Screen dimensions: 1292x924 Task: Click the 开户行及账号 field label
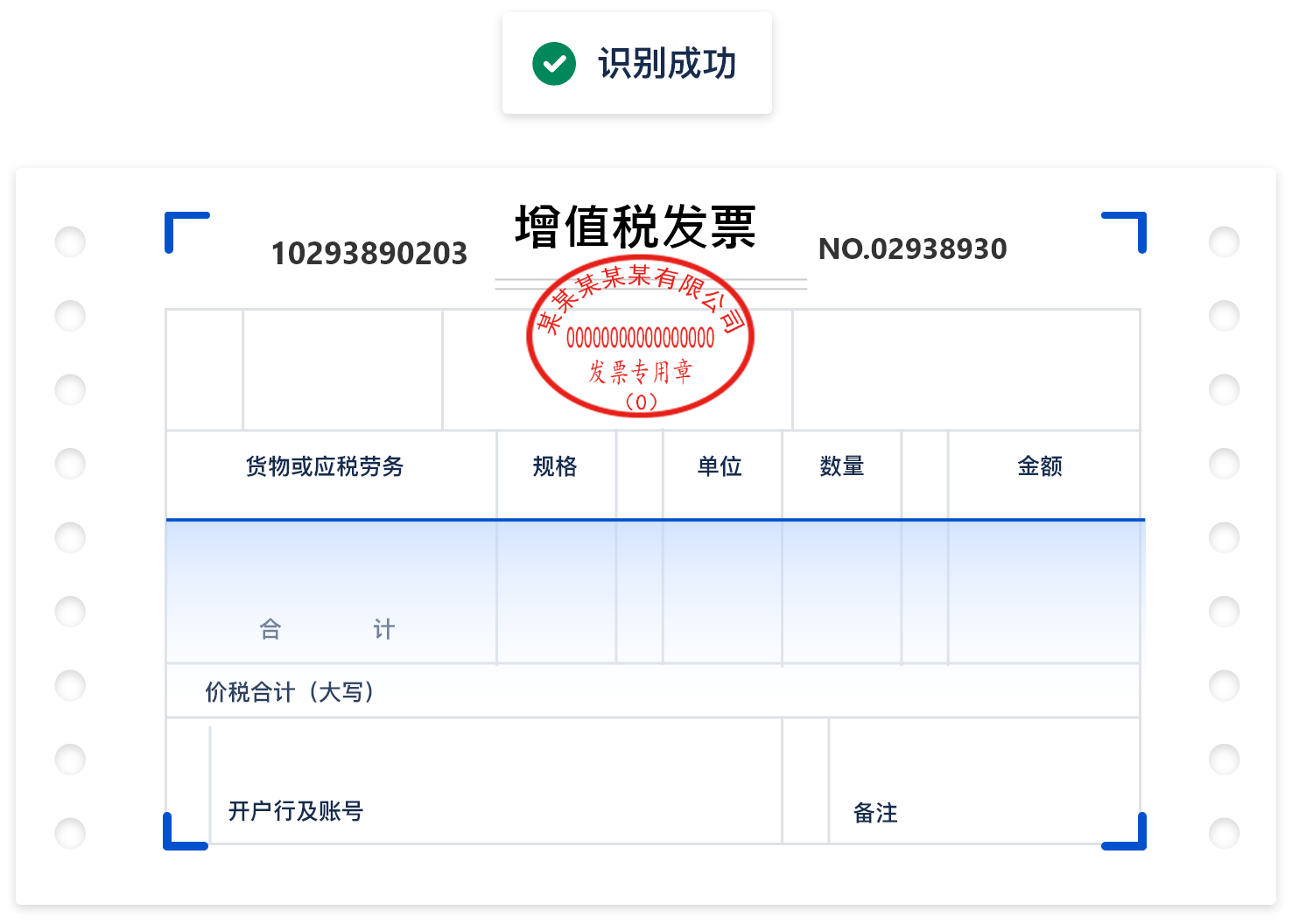point(296,811)
